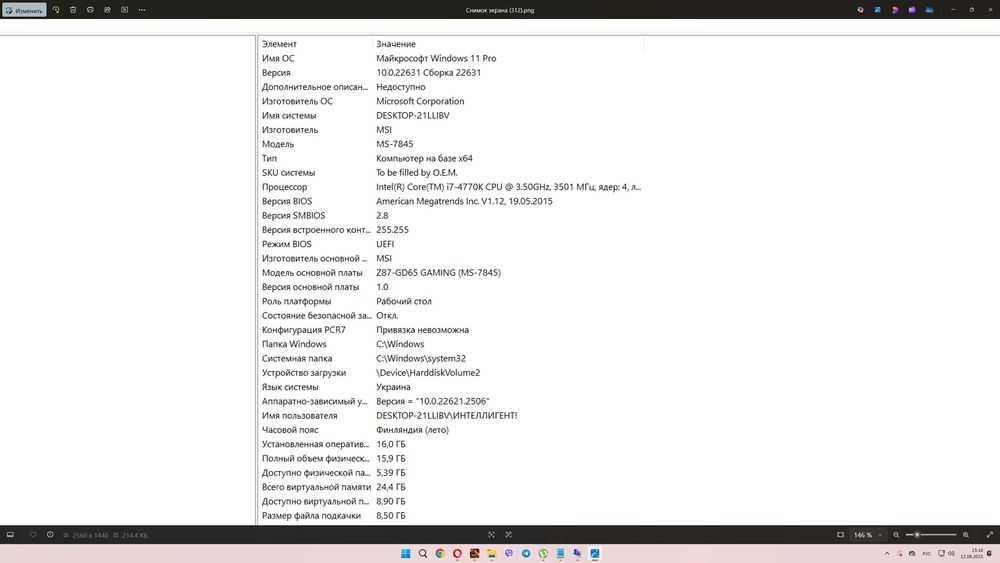This screenshot has height=563, width=1000.
Task: Open the Windows Start menu
Action: click(406, 553)
